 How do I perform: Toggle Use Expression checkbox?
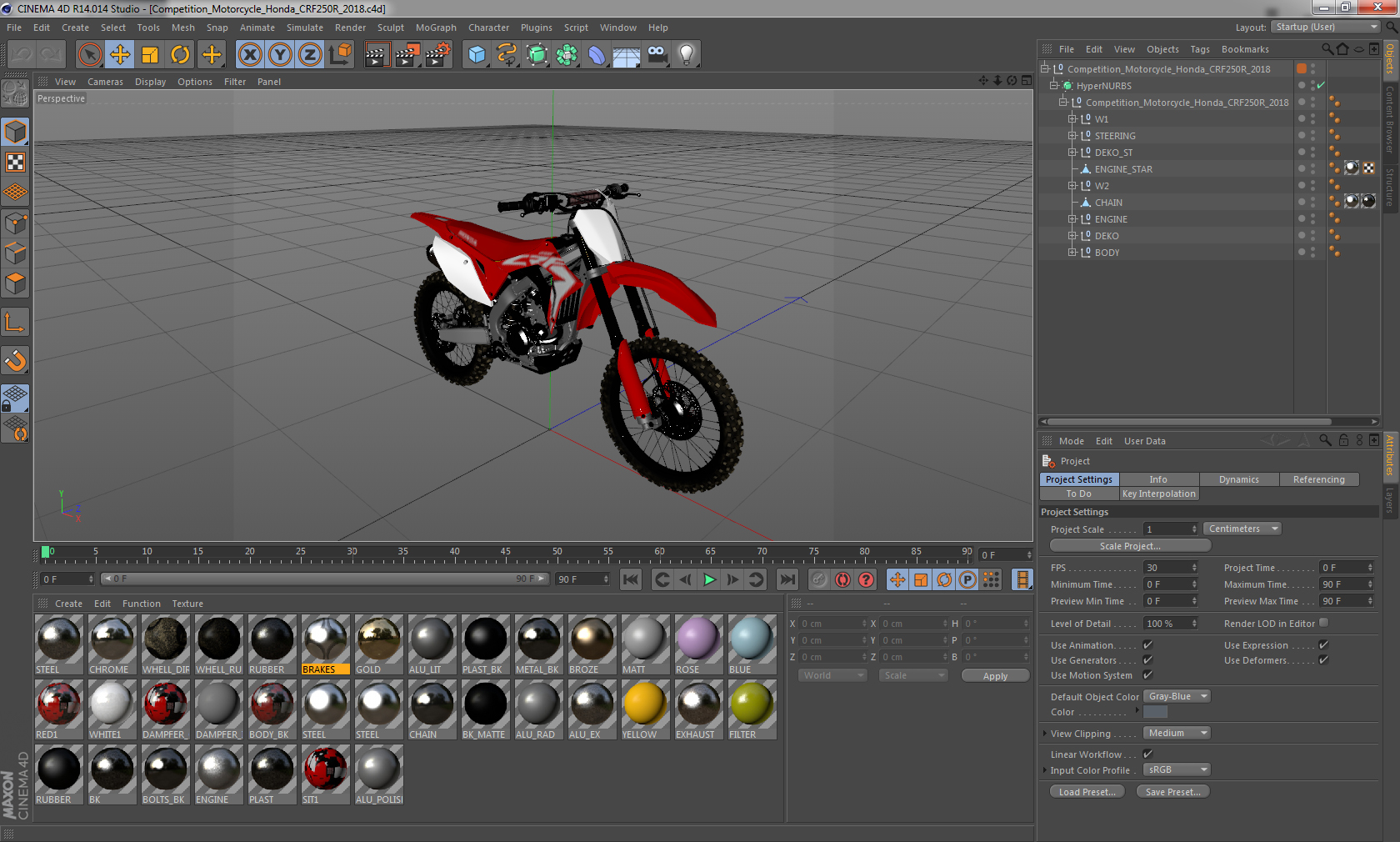(x=1323, y=645)
